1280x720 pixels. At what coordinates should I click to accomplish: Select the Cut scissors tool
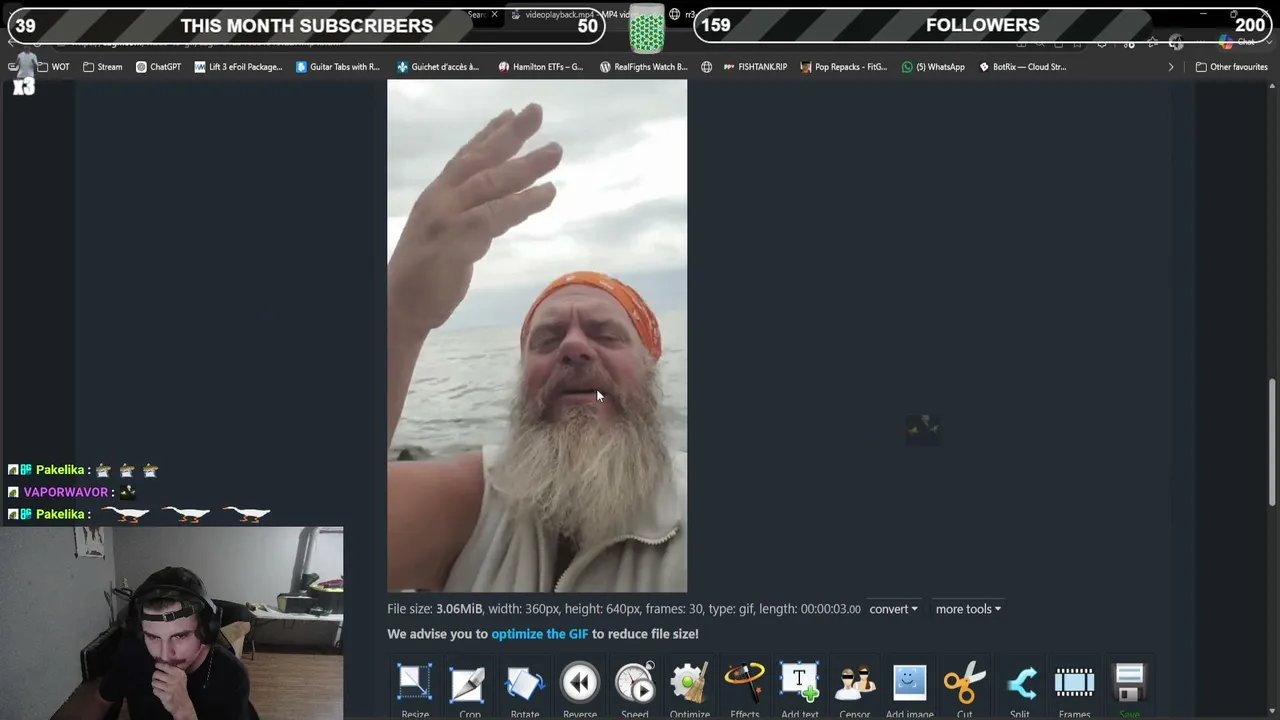(x=965, y=683)
